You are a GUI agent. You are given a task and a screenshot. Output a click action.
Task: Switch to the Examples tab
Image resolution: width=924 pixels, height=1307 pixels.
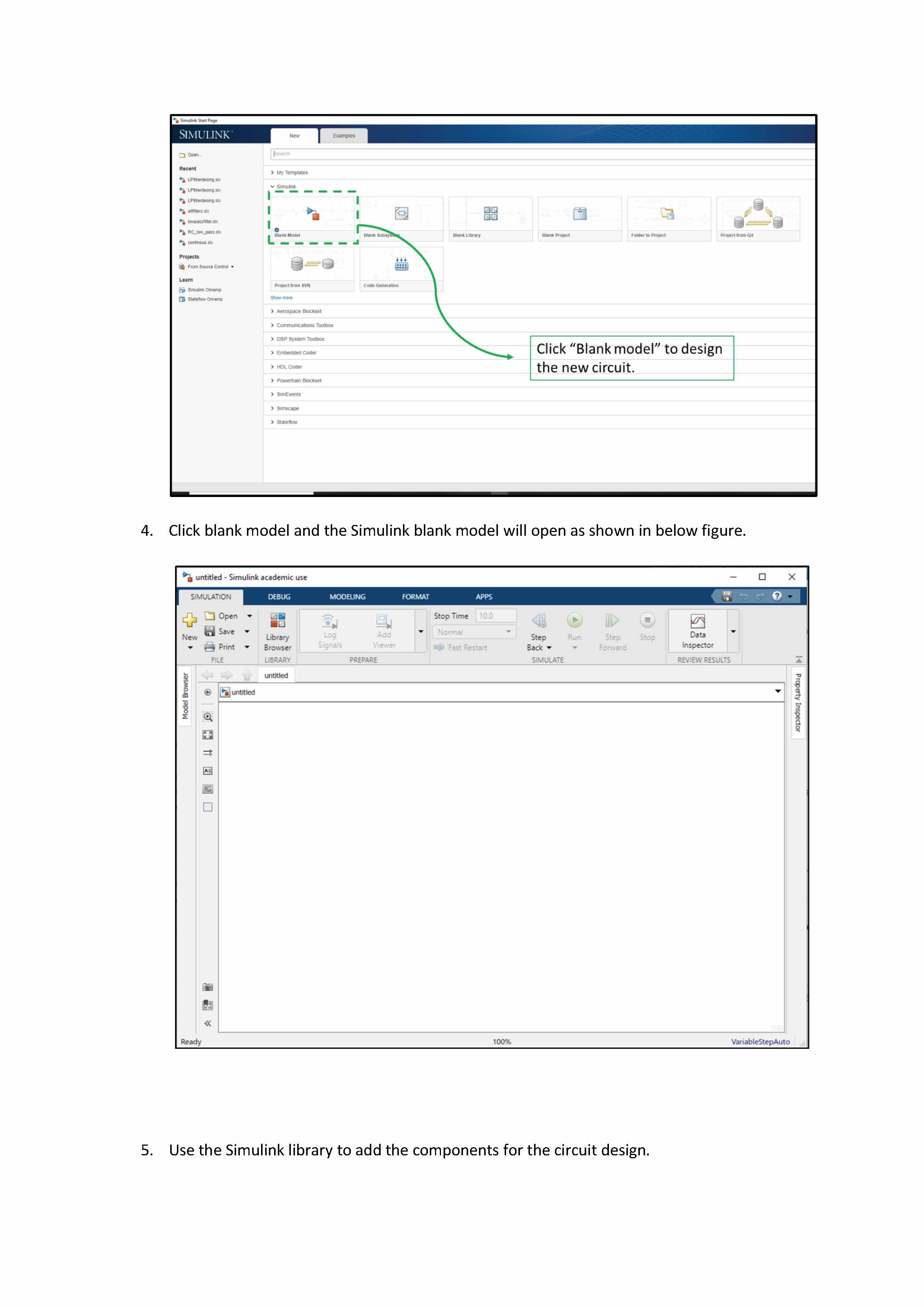click(344, 136)
